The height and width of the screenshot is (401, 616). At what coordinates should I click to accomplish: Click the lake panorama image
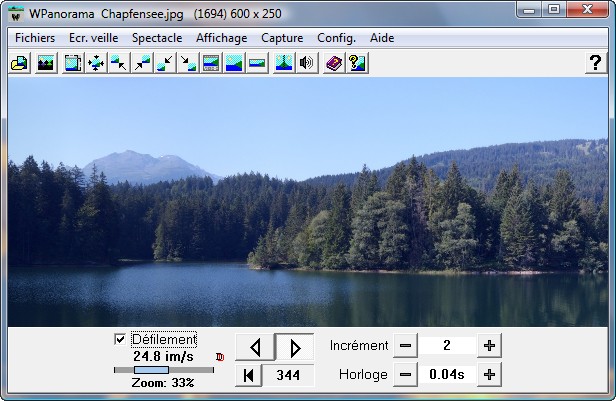[308, 201]
